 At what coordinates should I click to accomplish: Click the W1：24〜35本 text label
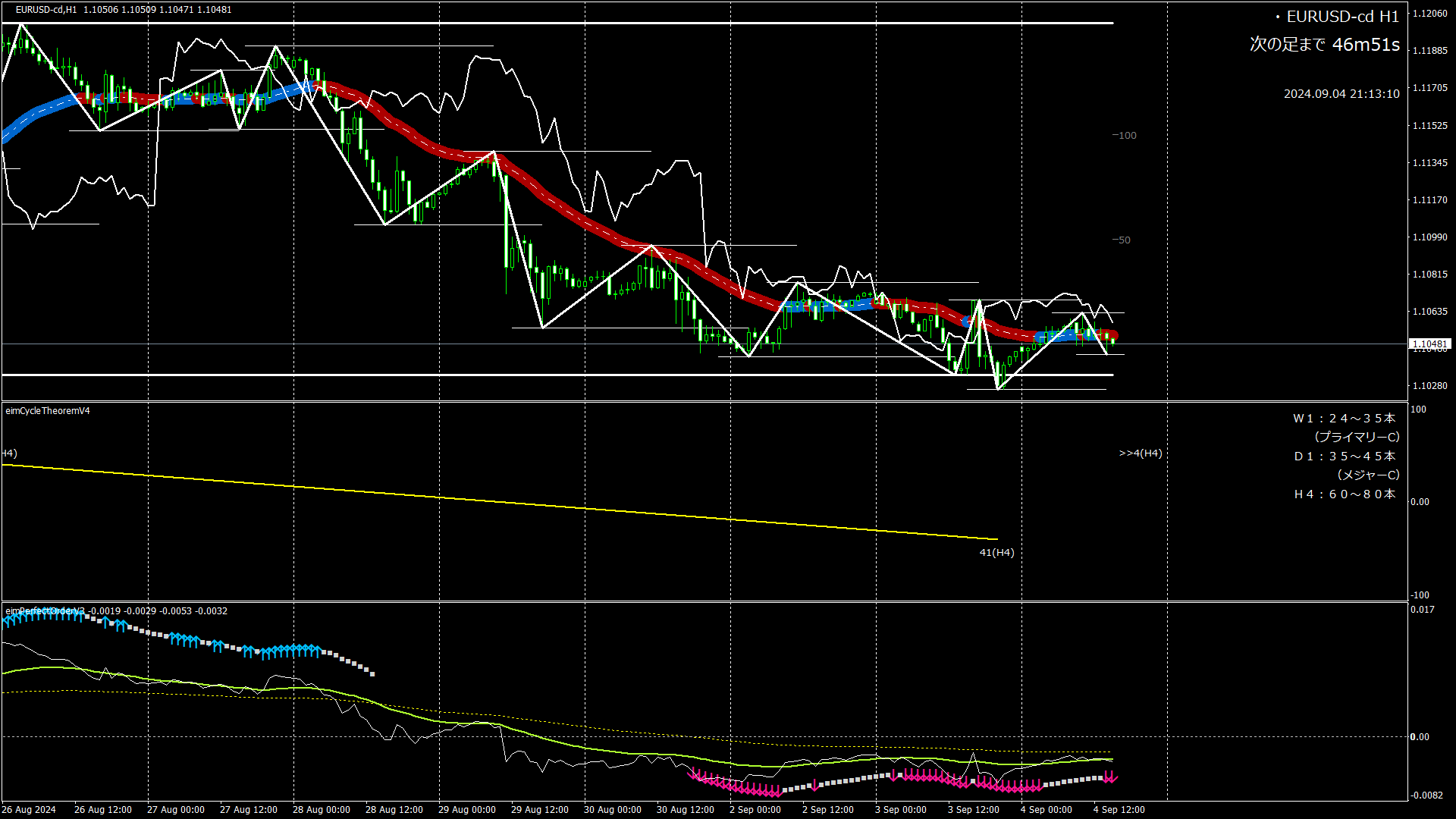1344,419
